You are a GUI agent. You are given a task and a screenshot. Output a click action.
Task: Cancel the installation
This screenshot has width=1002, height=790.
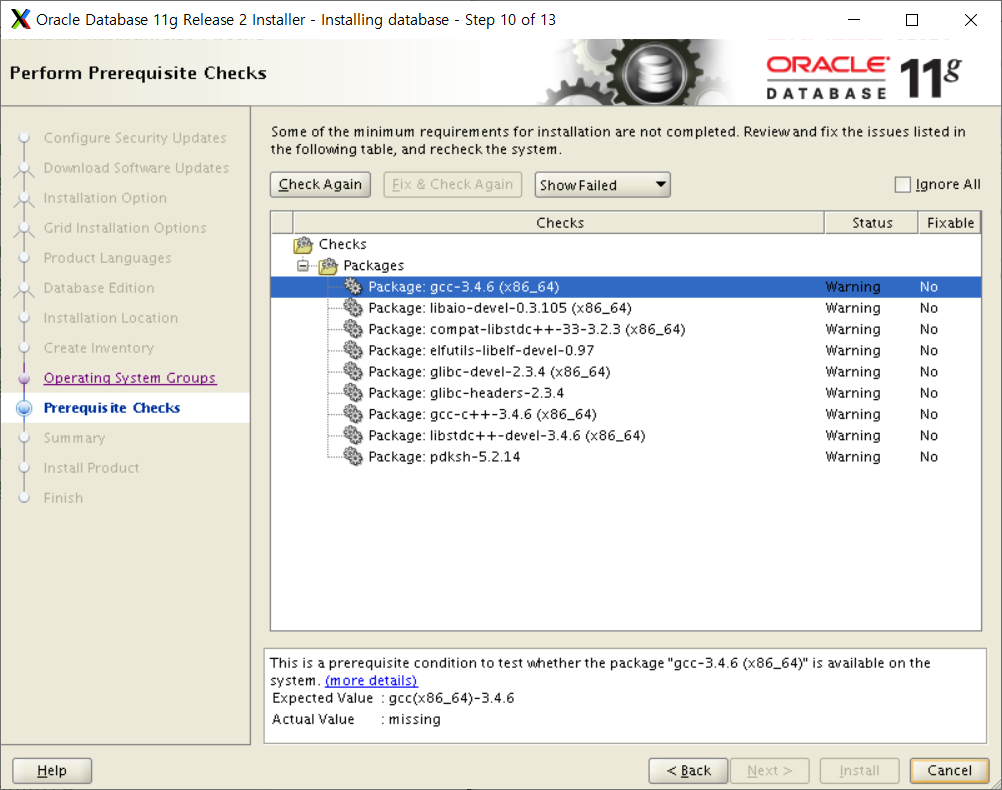(x=949, y=770)
